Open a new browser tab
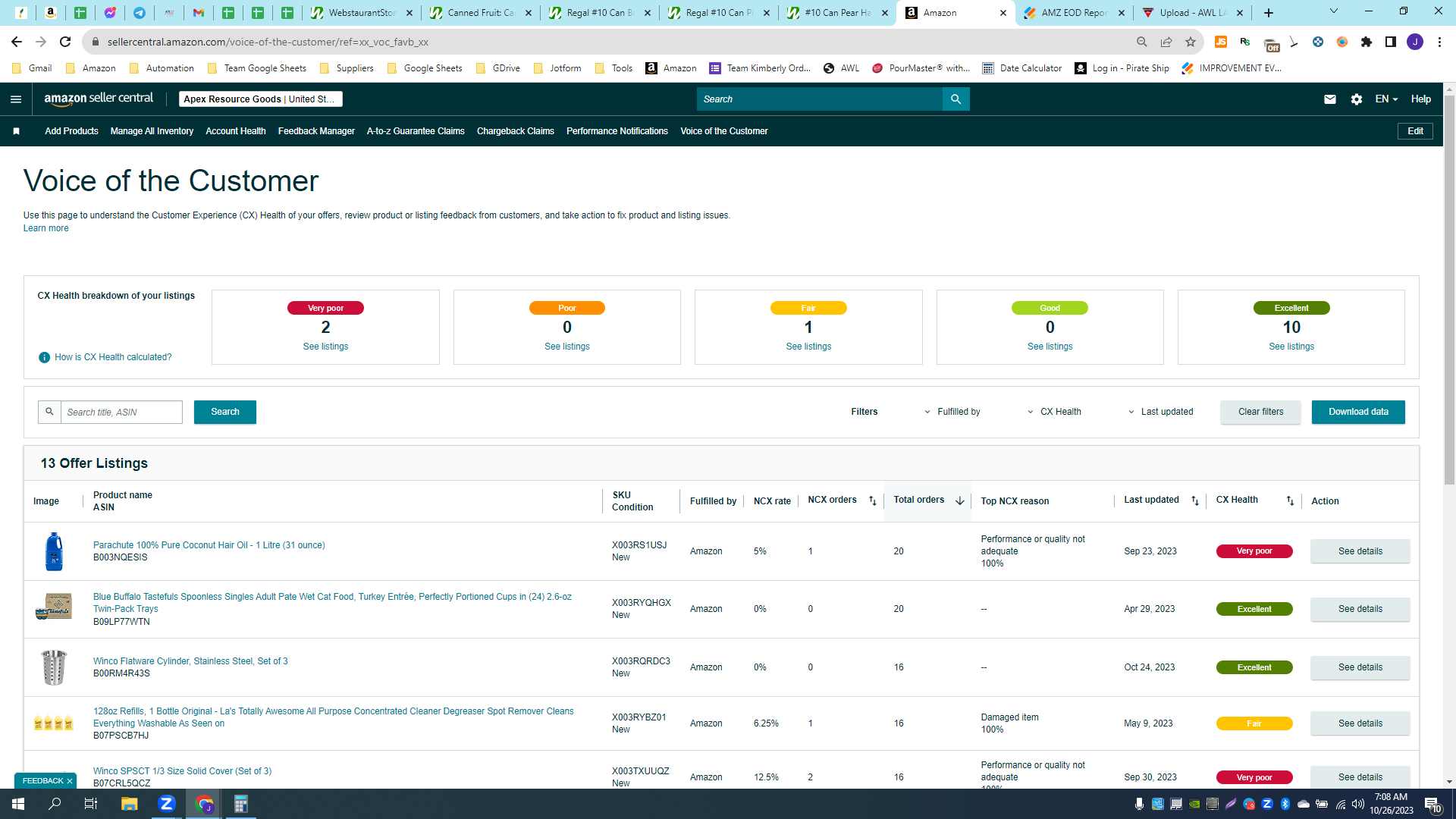The height and width of the screenshot is (819, 1456). point(1269,13)
